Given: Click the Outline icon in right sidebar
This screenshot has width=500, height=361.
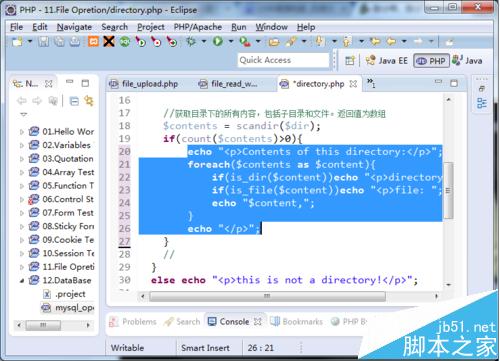Looking at the screenshot, I should (x=482, y=103).
